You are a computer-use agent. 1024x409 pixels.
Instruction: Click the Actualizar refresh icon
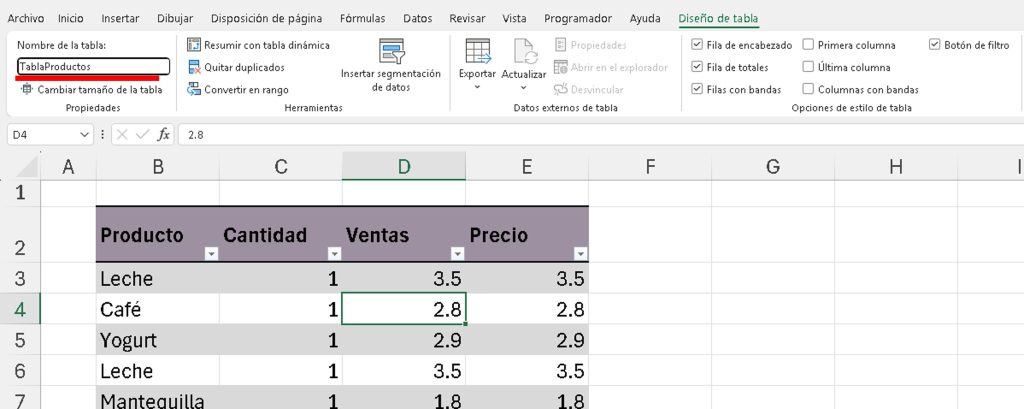(523, 50)
